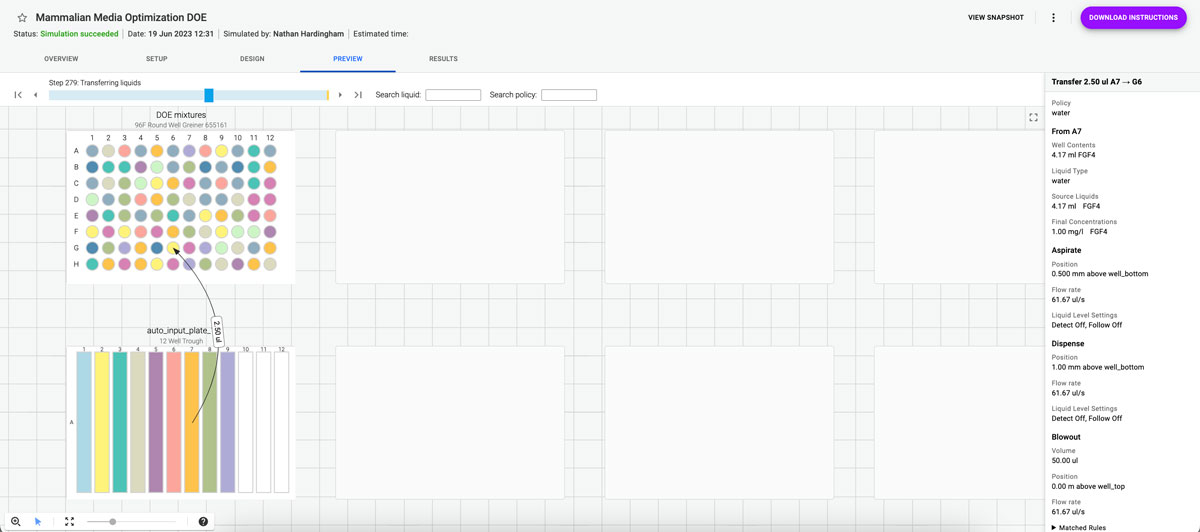Jump to the first simulation step

coord(18,95)
